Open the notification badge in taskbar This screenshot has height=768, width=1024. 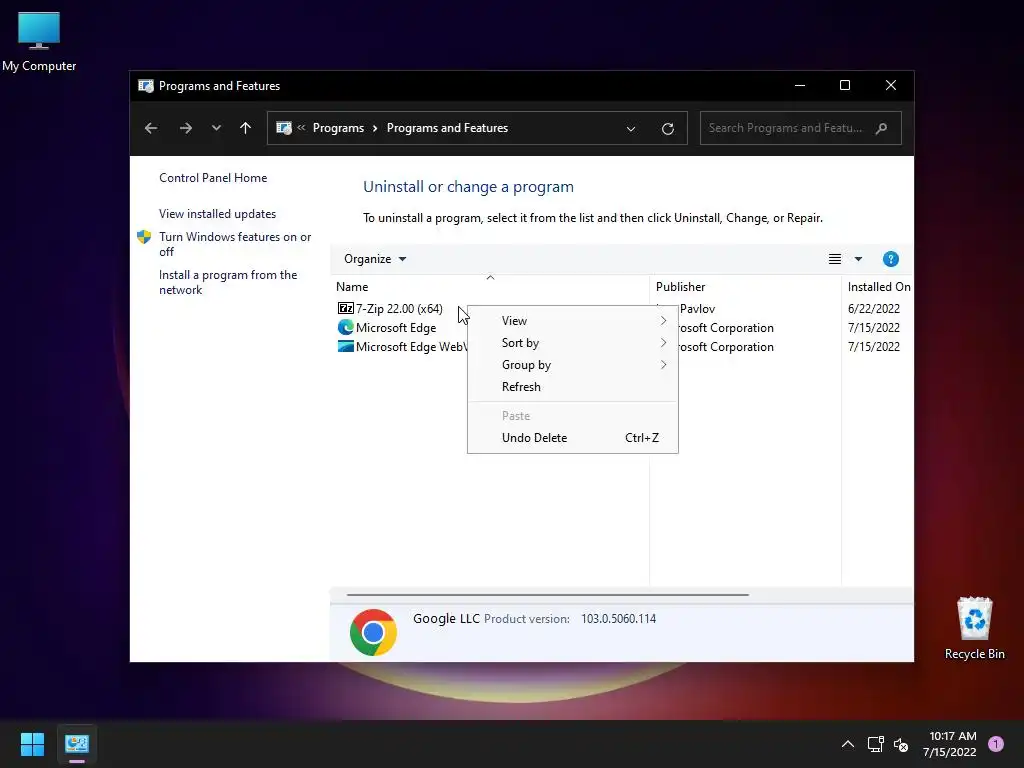[996, 744]
